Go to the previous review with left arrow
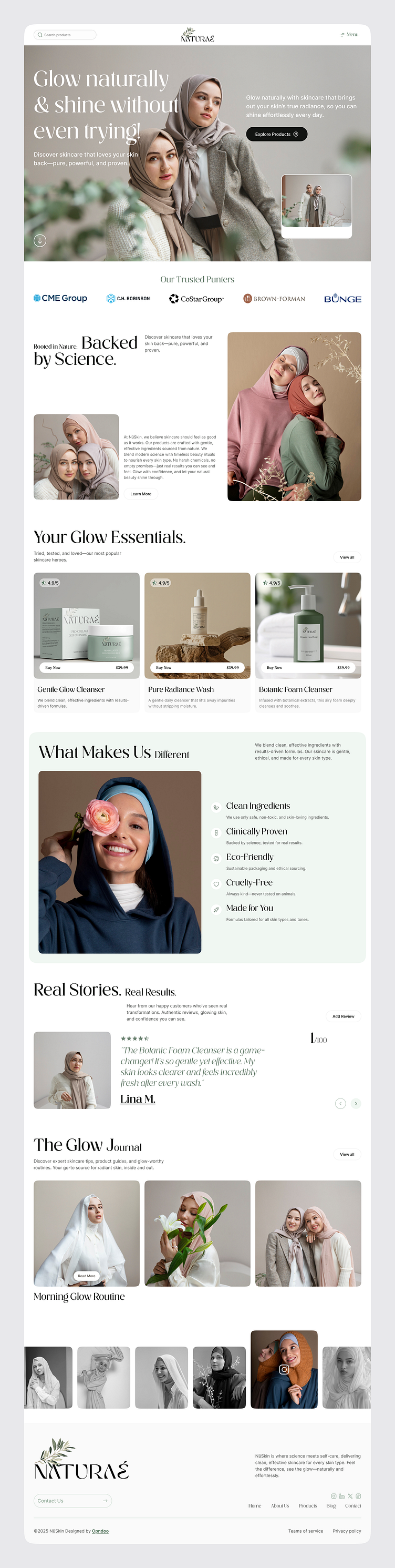 click(x=340, y=1103)
